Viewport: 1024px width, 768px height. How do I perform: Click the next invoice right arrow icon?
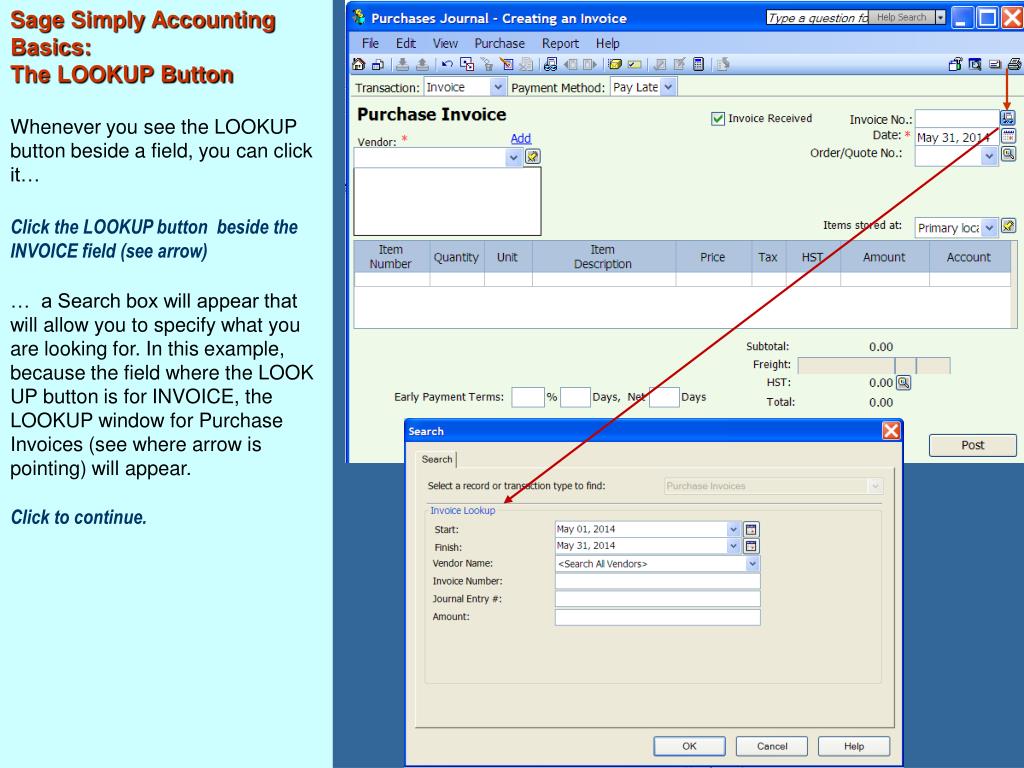pos(590,64)
